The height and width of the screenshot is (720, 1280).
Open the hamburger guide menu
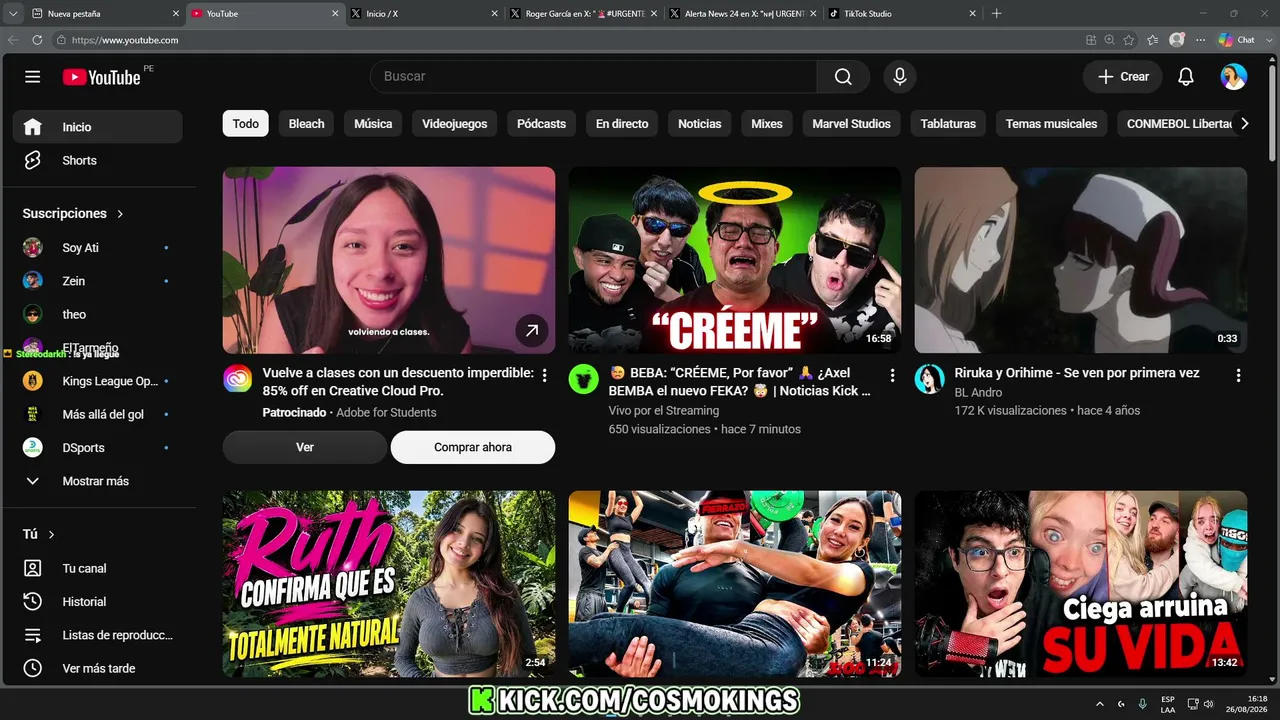[x=33, y=77]
